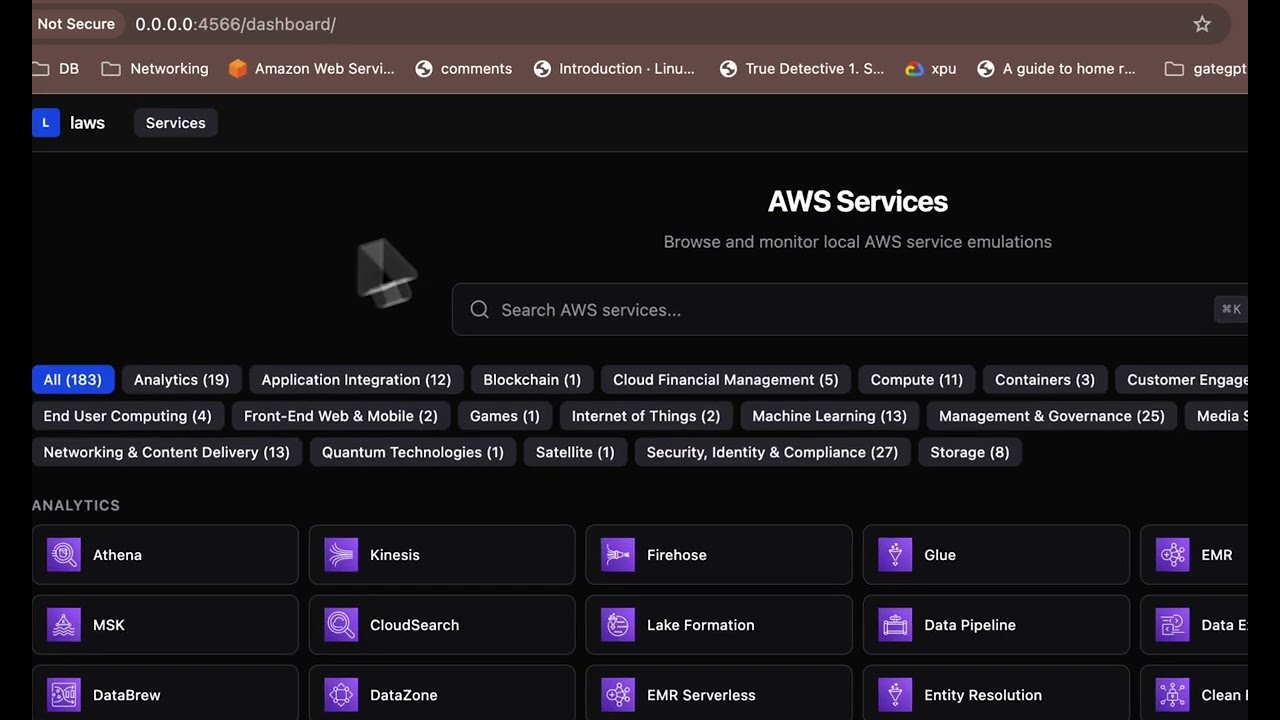Click the Kinesis service icon
1280x720 pixels.
[341, 555]
